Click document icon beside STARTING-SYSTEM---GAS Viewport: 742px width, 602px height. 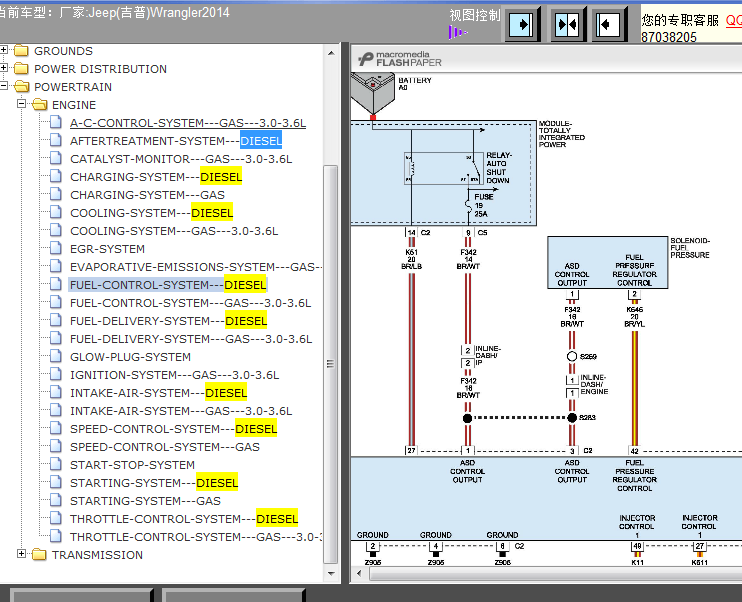[x=55, y=500]
